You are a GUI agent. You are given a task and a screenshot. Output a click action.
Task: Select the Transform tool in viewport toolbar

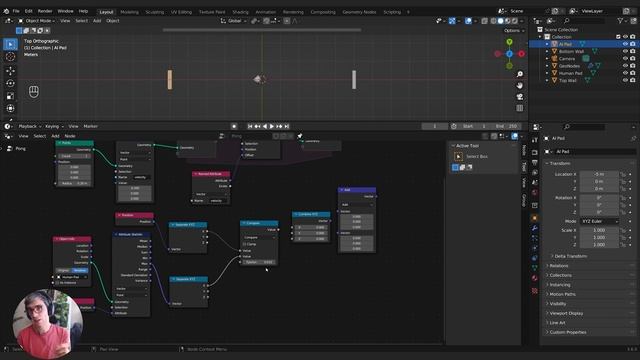pyautogui.click(x=11, y=109)
